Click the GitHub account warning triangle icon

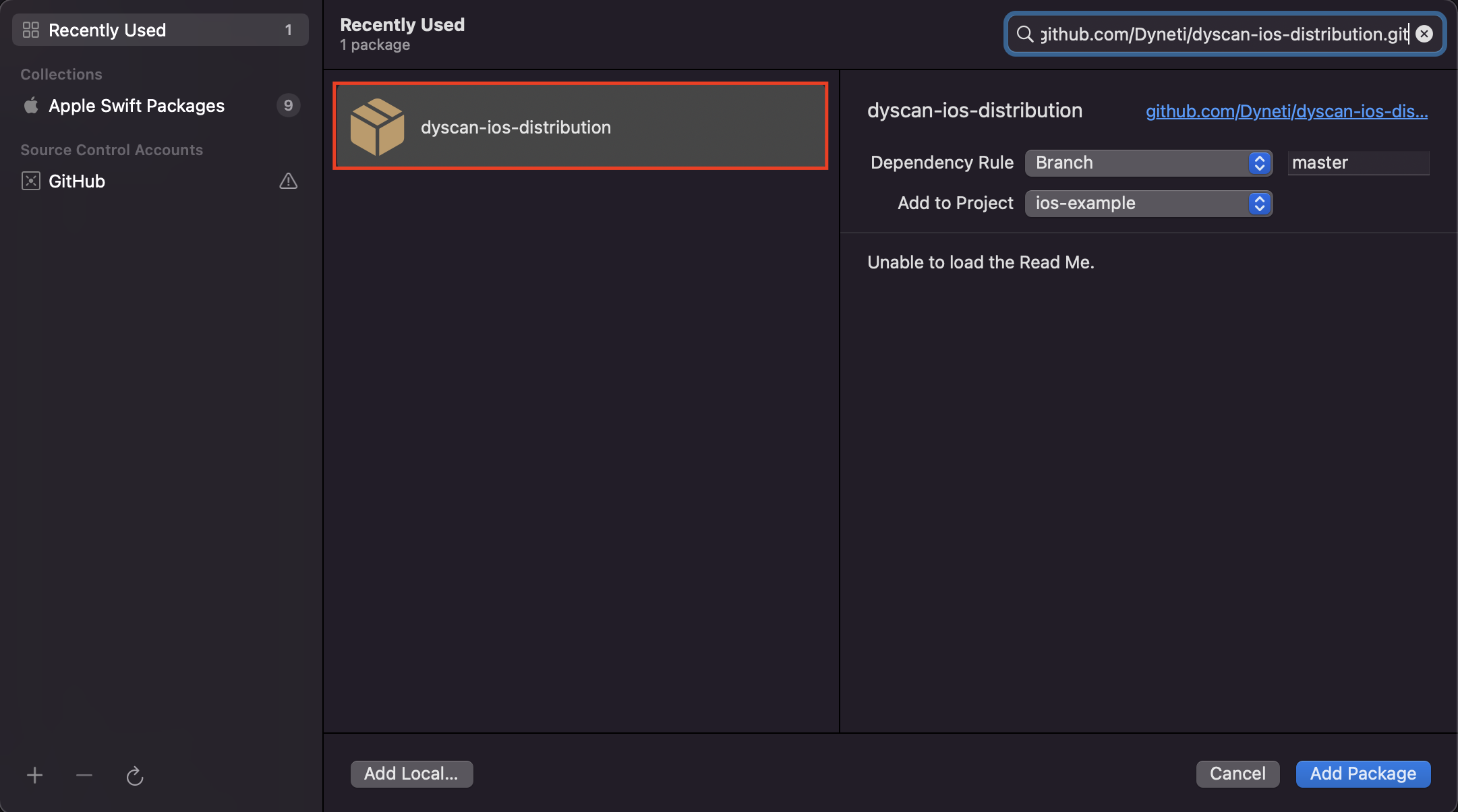(289, 181)
